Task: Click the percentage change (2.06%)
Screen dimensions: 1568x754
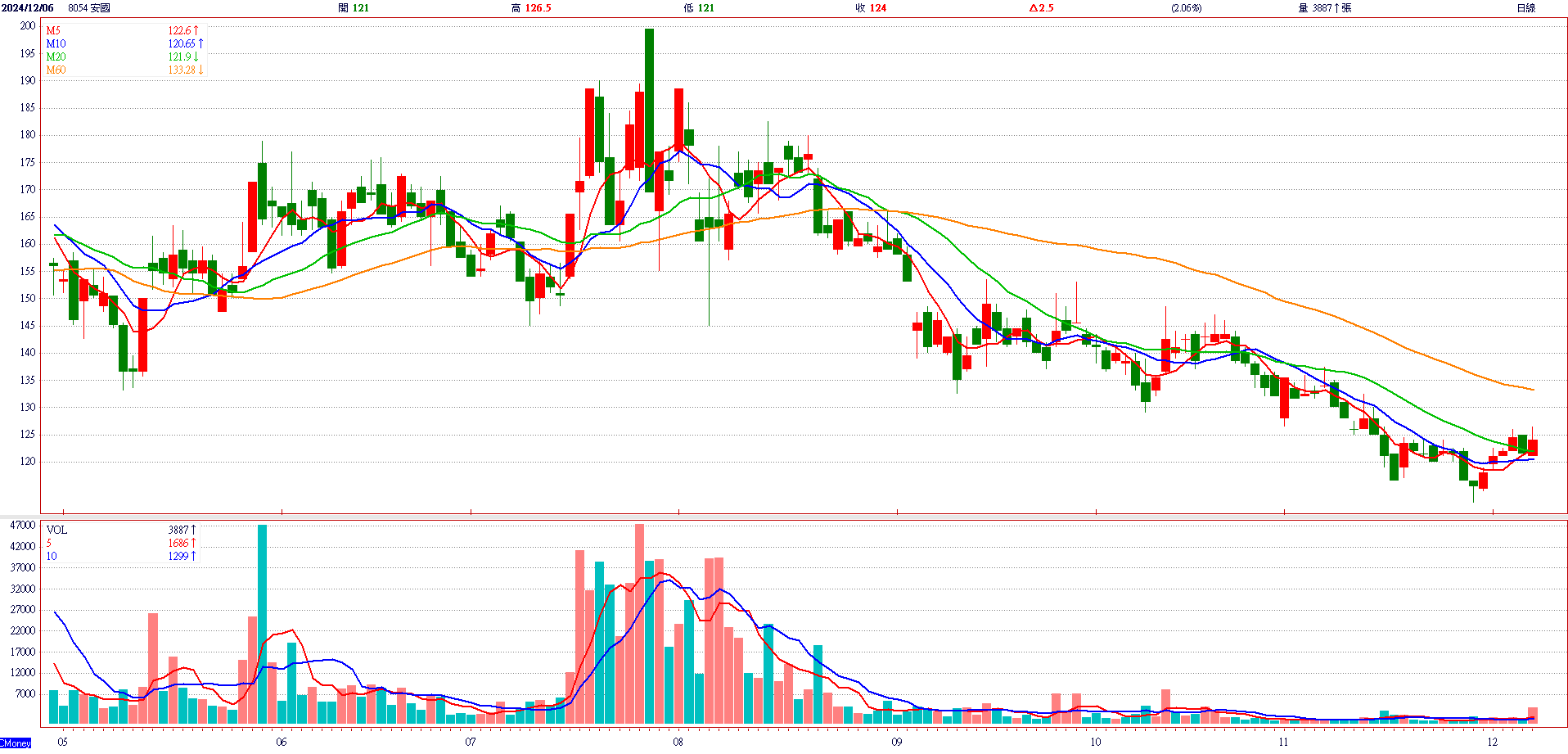Action: pos(1186,8)
